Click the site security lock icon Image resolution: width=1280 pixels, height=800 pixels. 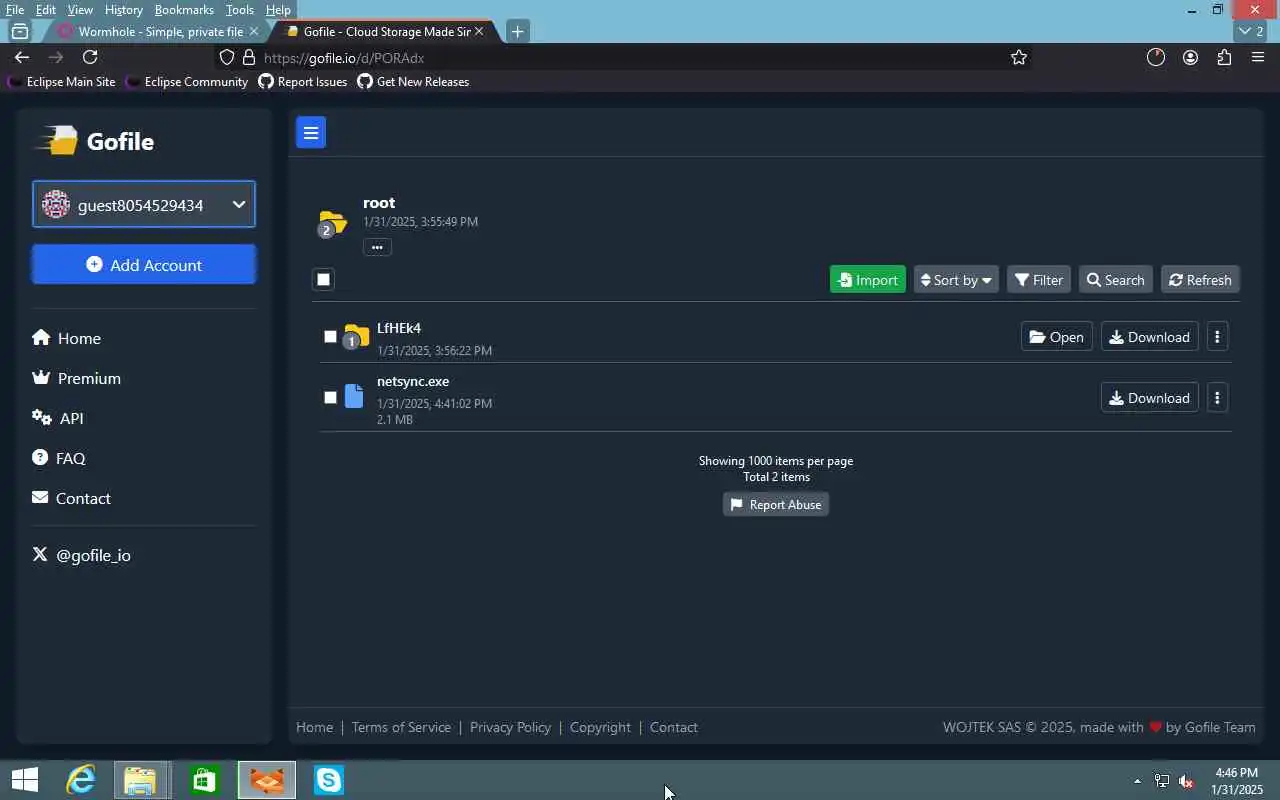(249, 58)
